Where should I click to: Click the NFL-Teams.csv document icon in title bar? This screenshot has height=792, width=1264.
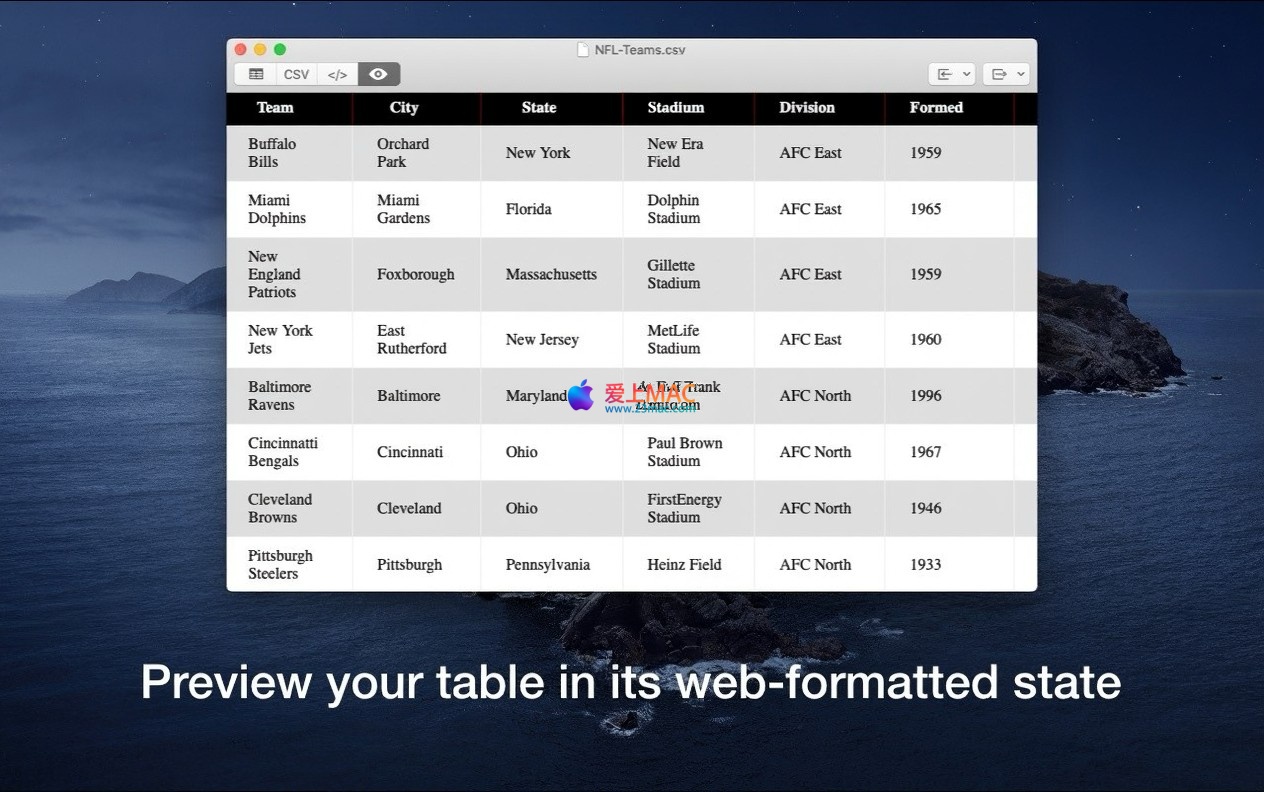(x=583, y=50)
